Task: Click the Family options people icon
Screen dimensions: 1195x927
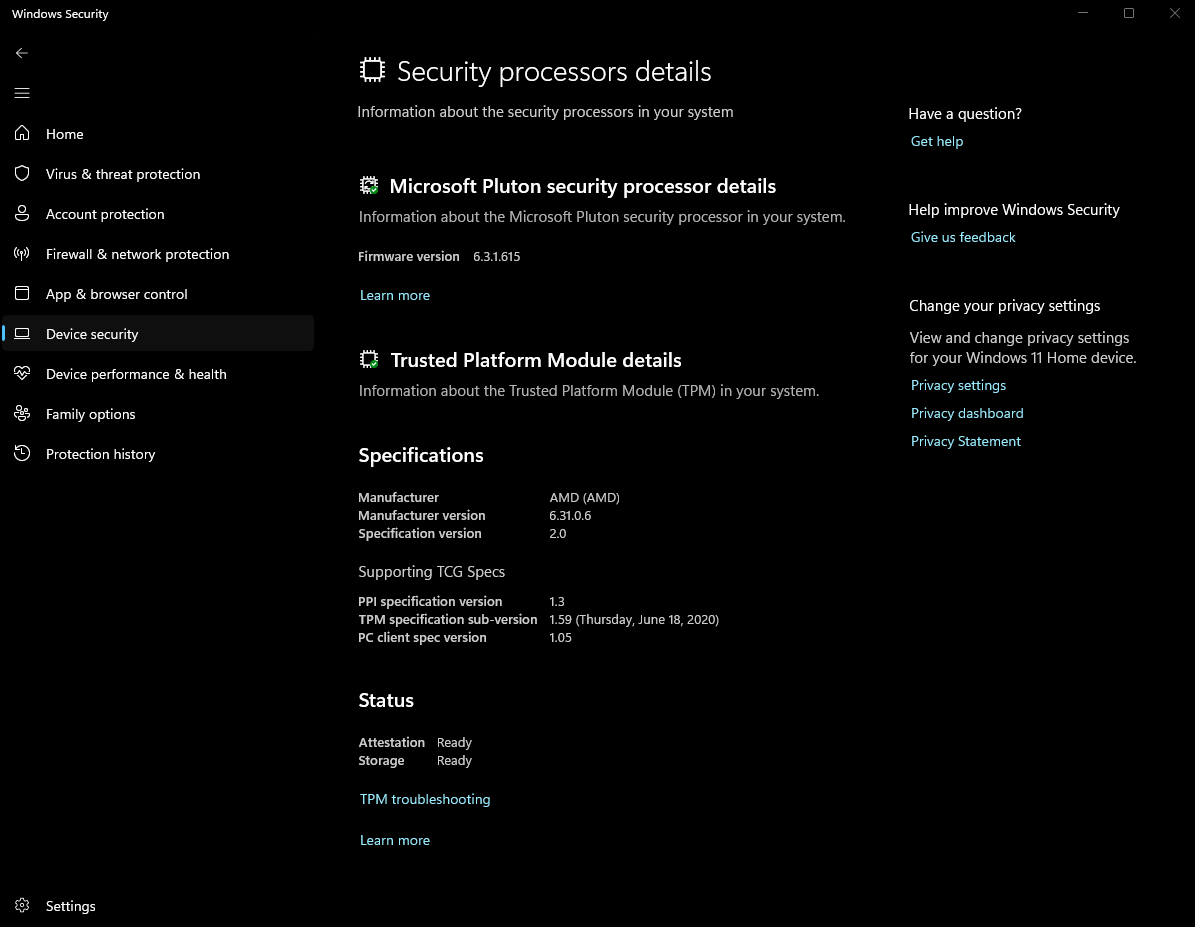Action: pos(22,414)
